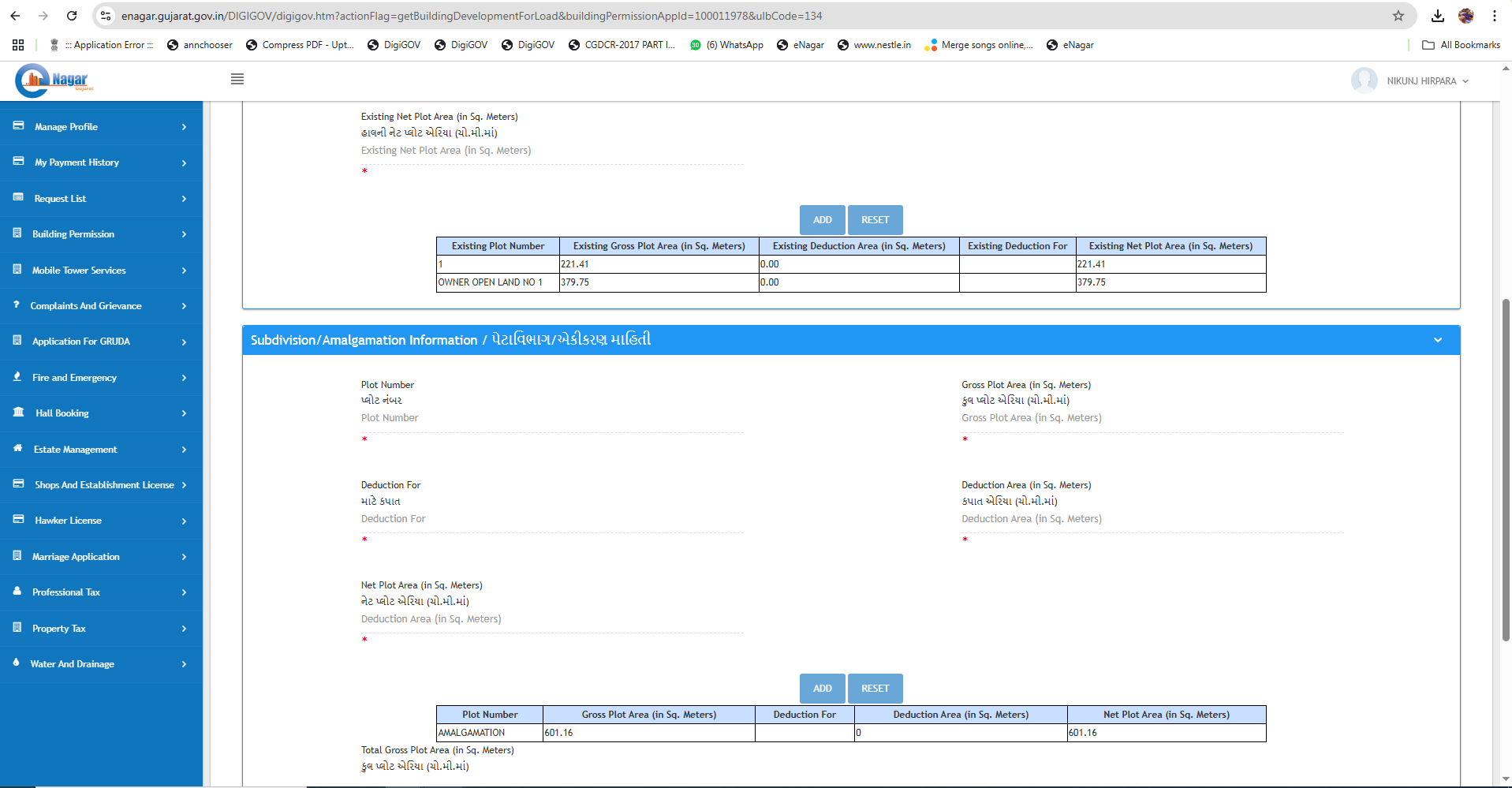Bookmark this page with the star icon

point(1398,16)
